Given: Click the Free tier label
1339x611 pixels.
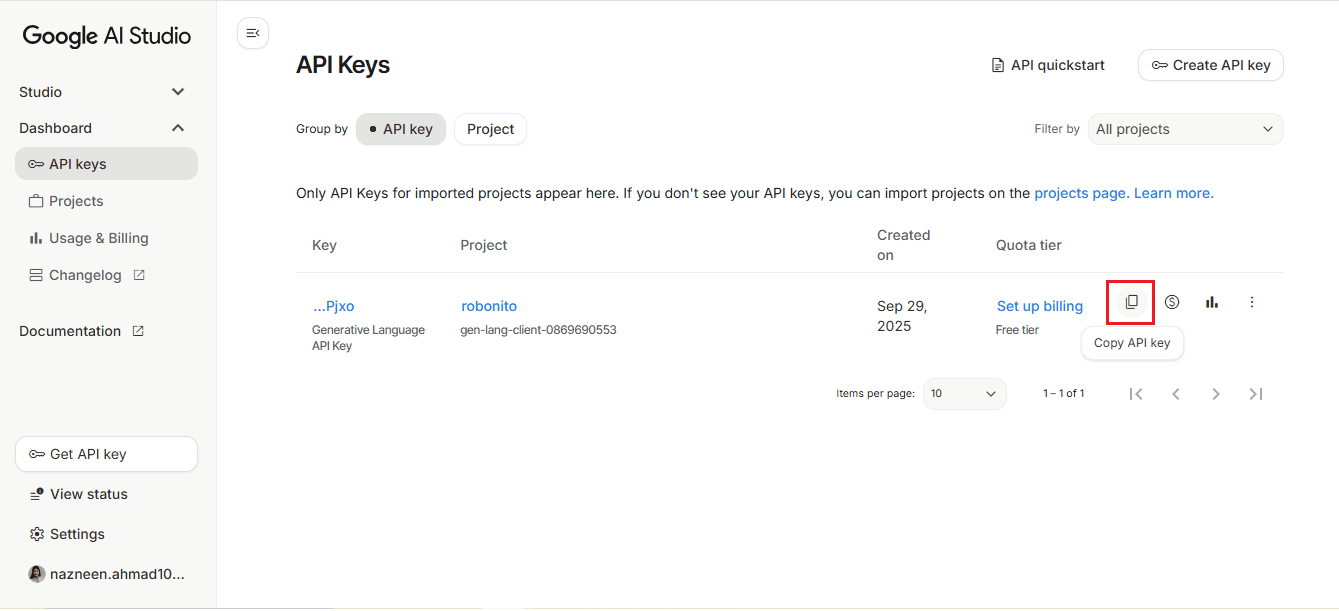Looking at the screenshot, I should [1017, 330].
